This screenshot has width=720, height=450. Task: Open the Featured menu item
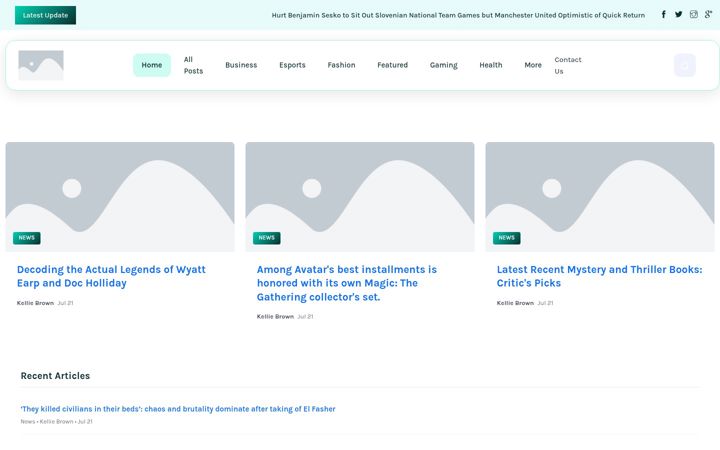click(393, 65)
